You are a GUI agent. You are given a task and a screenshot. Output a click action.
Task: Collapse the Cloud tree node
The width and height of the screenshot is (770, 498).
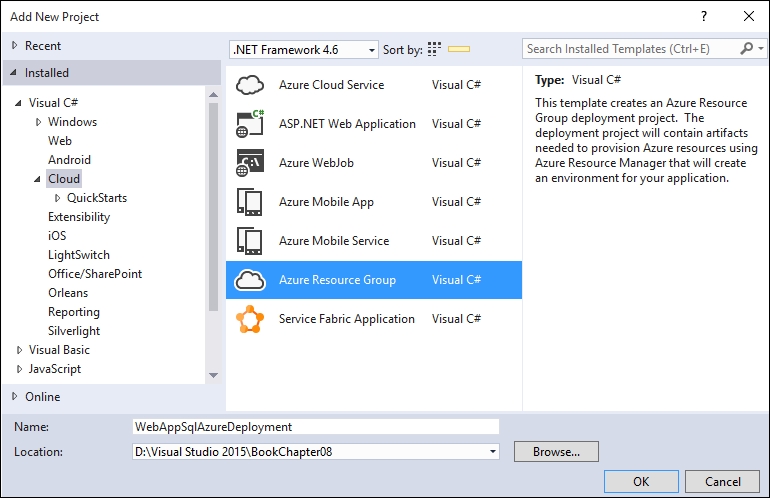pos(37,179)
